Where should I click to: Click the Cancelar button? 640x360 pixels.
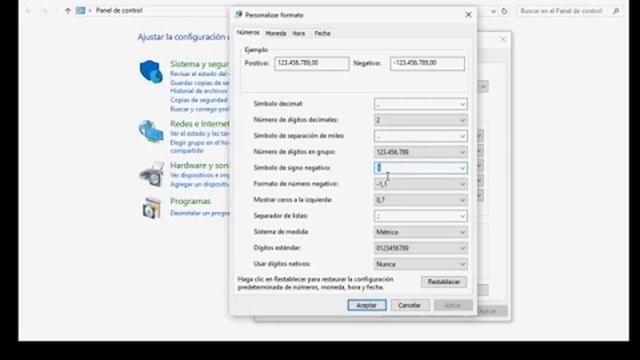click(x=409, y=305)
